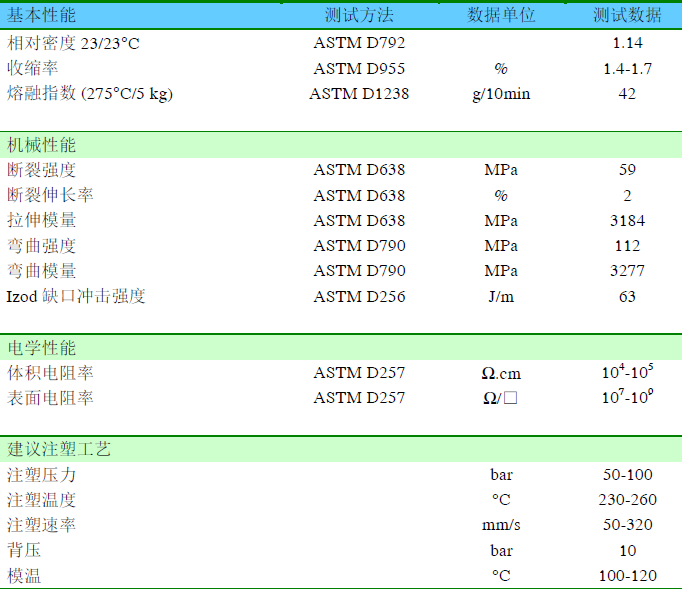Click the 数据单位 column header
The width and height of the screenshot is (682, 589).
pos(501,16)
